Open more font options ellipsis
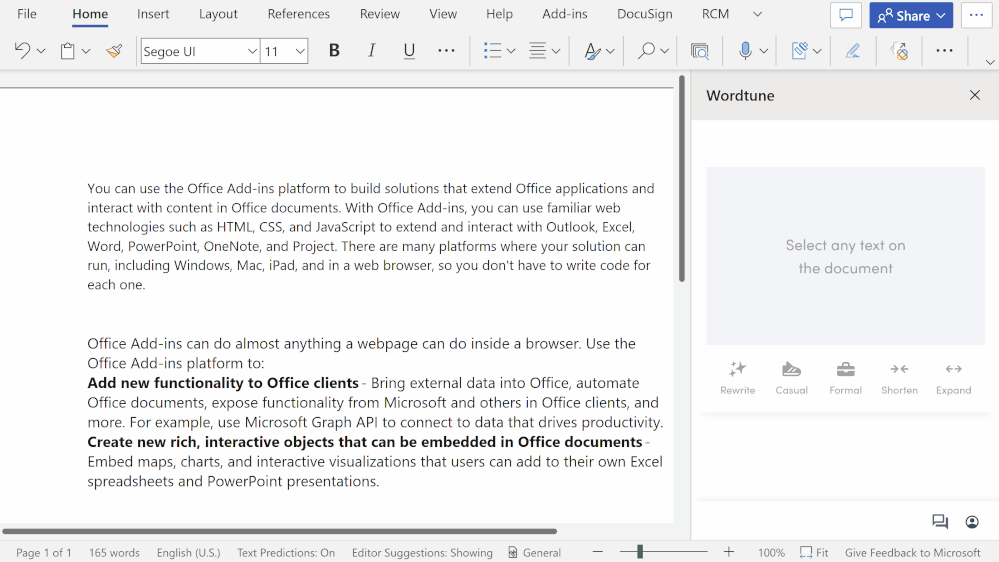Viewport: 999px width, 562px height. tap(446, 51)
